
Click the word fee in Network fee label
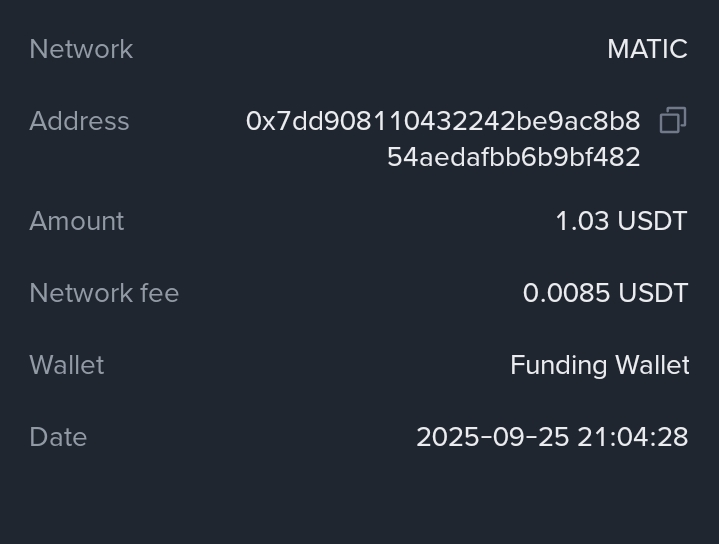tap(161, 293)
